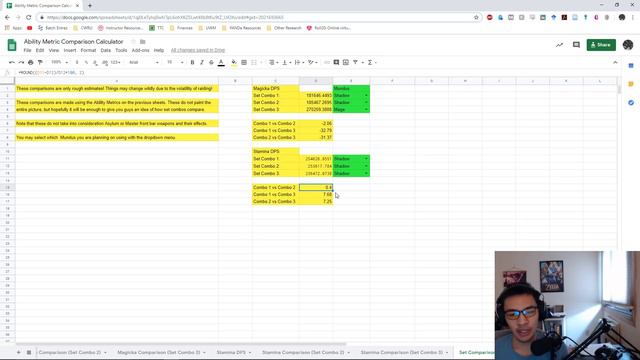Open the Vertical align dropdown
This screenshot has width=640, height=360.
(x=286, y=62)
